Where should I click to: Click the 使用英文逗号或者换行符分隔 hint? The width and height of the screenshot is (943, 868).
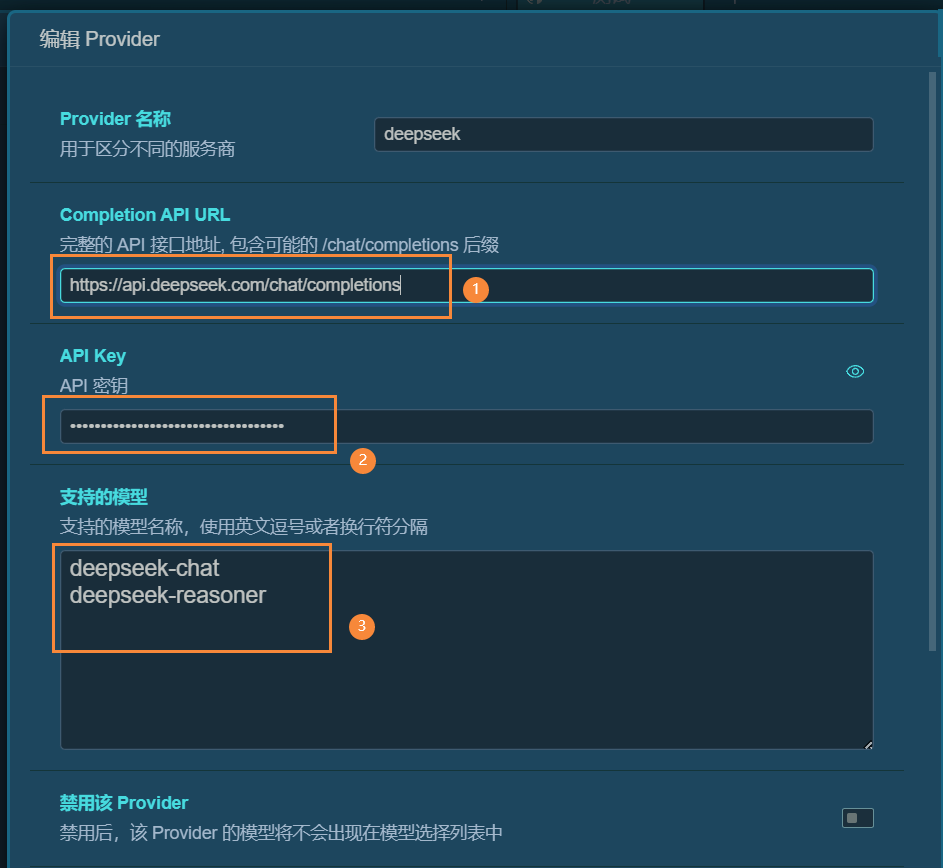point(313,527)
